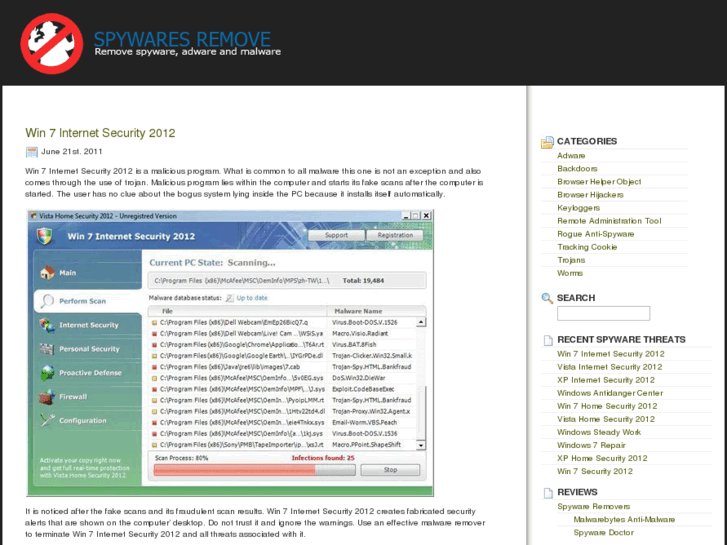Screen dimensions: 727x545
Task: Open the Malwarebytes Anti-Malware review
Action: 624,519
